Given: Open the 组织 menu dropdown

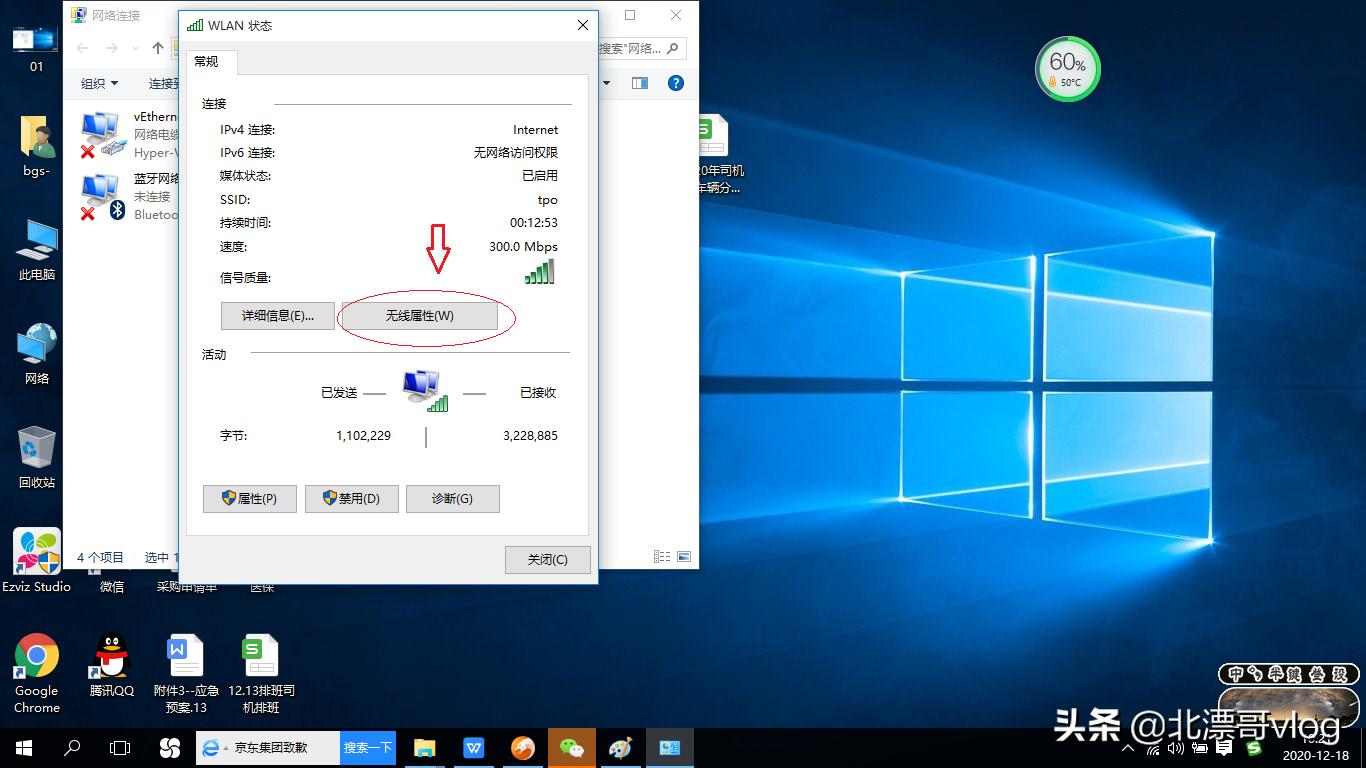Looking at the screenshot, I should (x=98, y=83).
